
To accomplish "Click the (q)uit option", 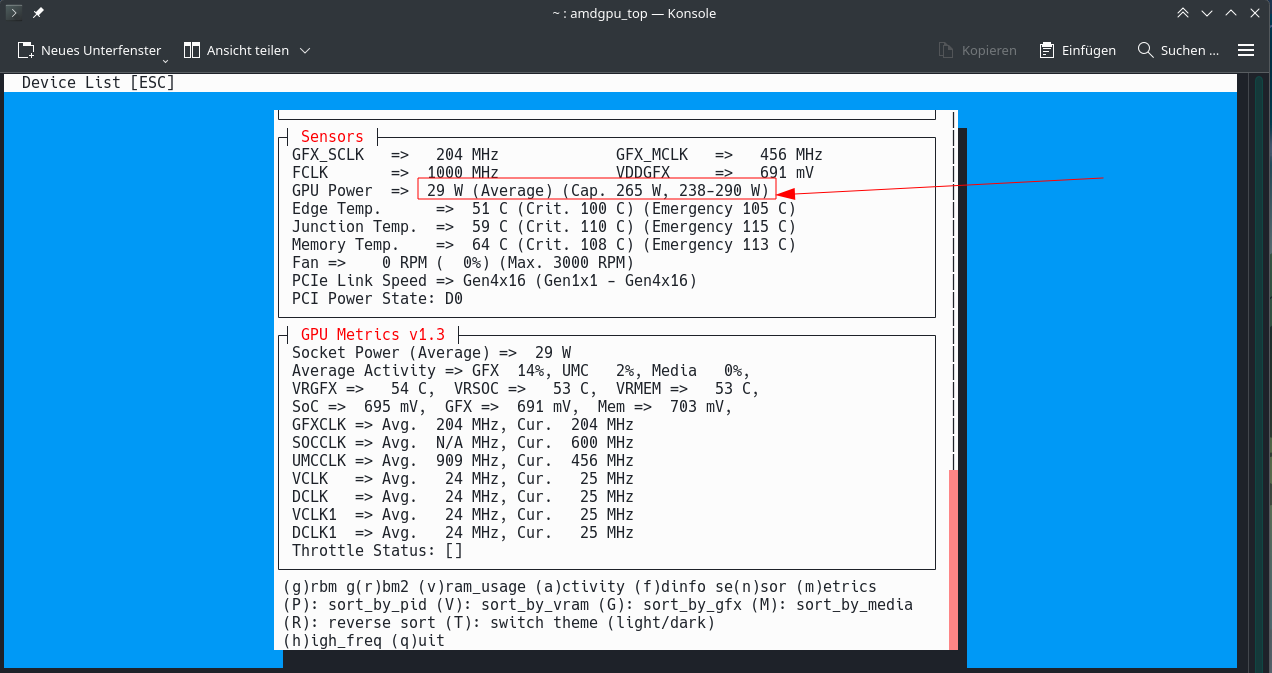I will [x=418, y=641].
